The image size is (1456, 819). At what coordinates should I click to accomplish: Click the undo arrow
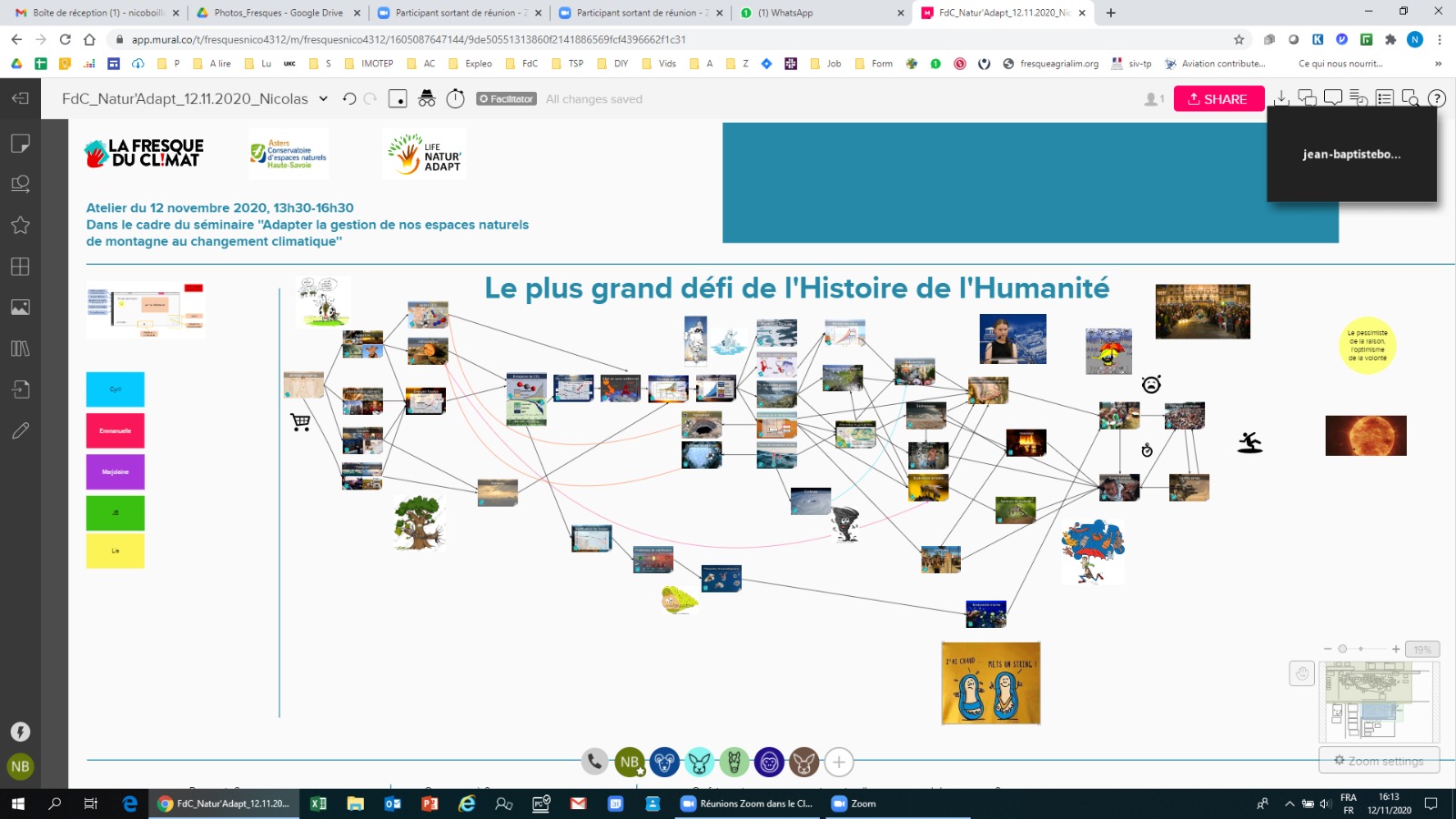coord(349,99)
